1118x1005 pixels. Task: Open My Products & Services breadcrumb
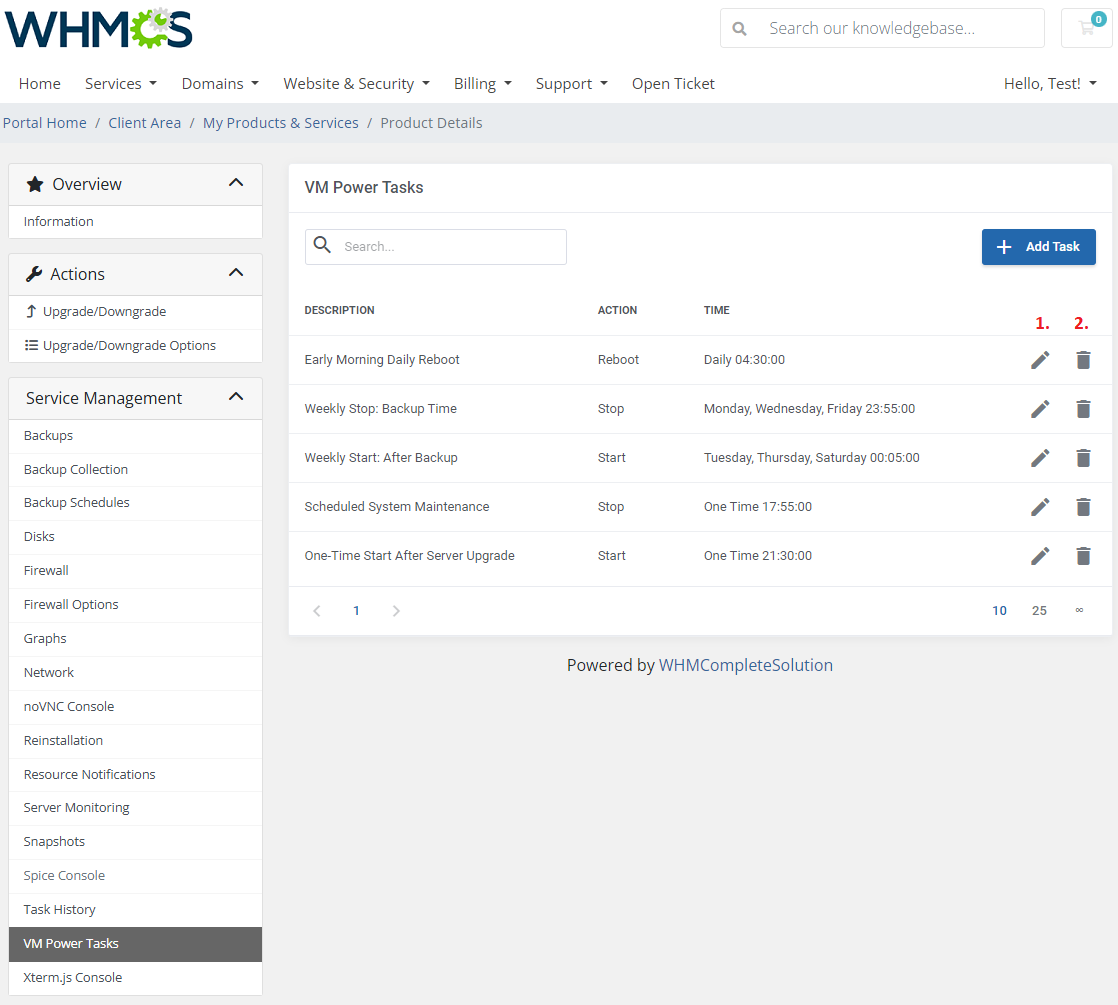pyautogui.click(x=281, y=123)
